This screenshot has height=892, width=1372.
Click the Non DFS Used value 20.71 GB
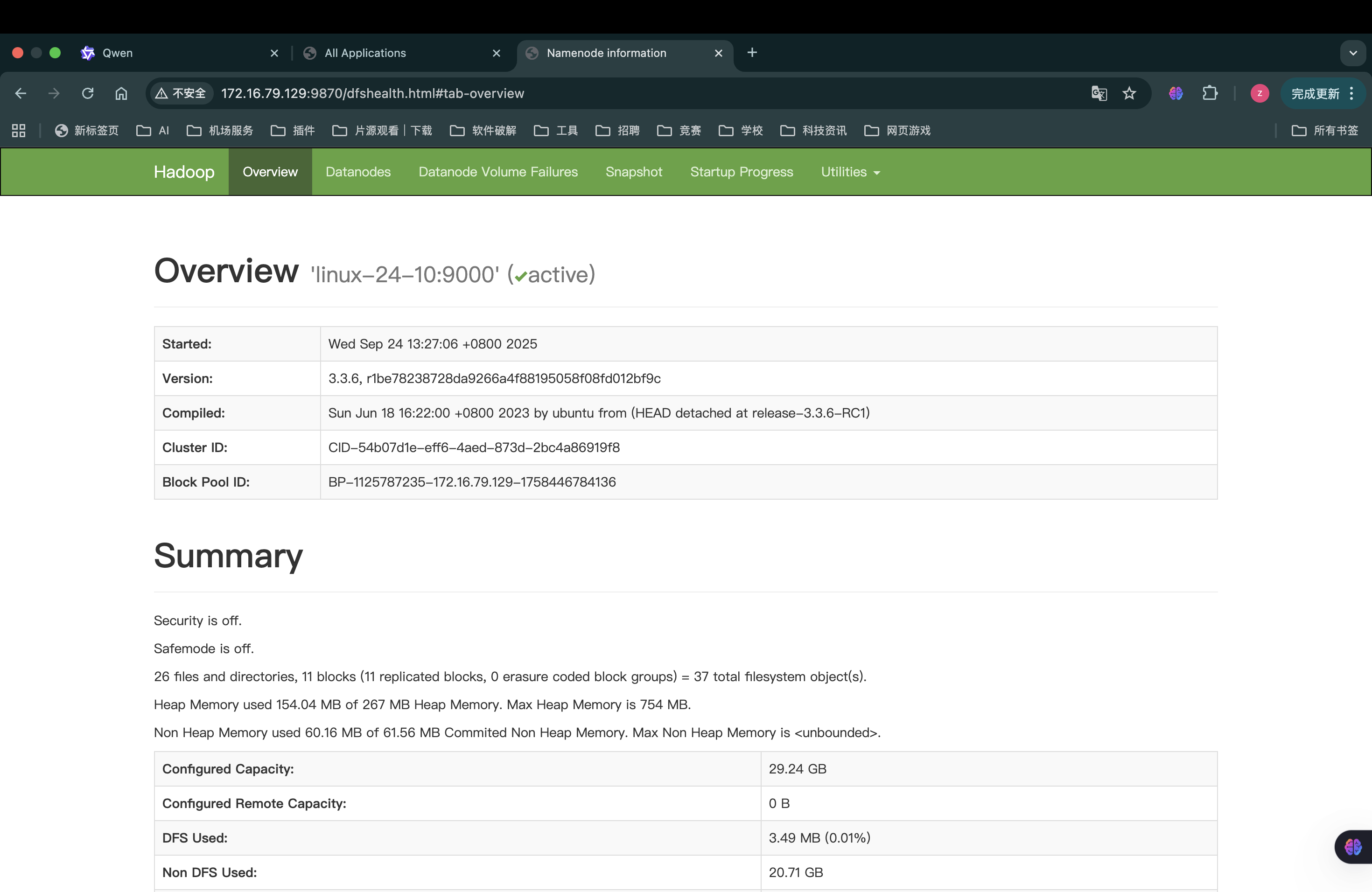coord(796,872)
